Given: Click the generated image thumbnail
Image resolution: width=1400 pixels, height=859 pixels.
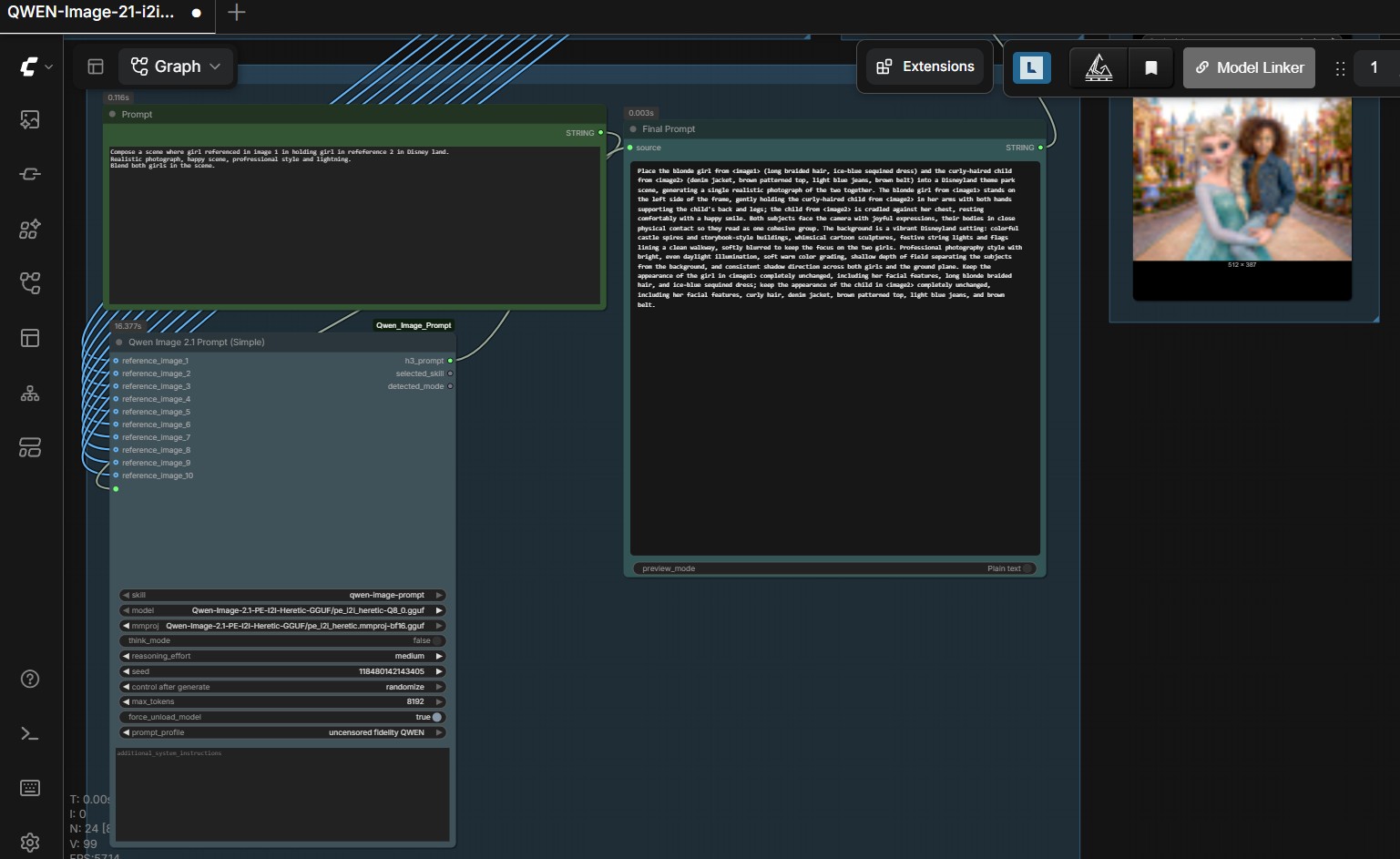Looking at the screenshot, I should pos(1242,178).
